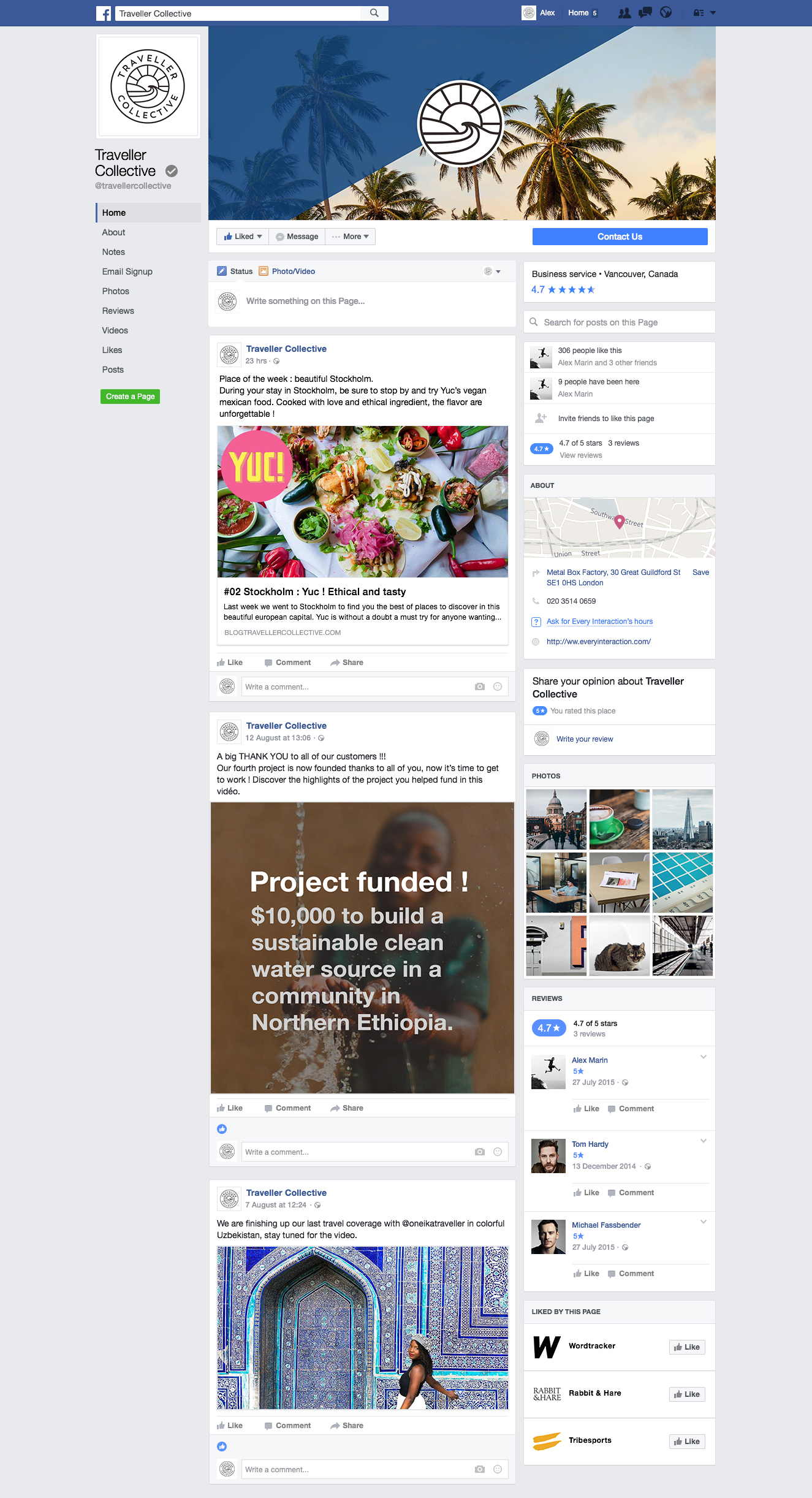Click camera icon in Stockholm post comment box
The height and width of the screenshot is (1498, 812).
point(480,686)
